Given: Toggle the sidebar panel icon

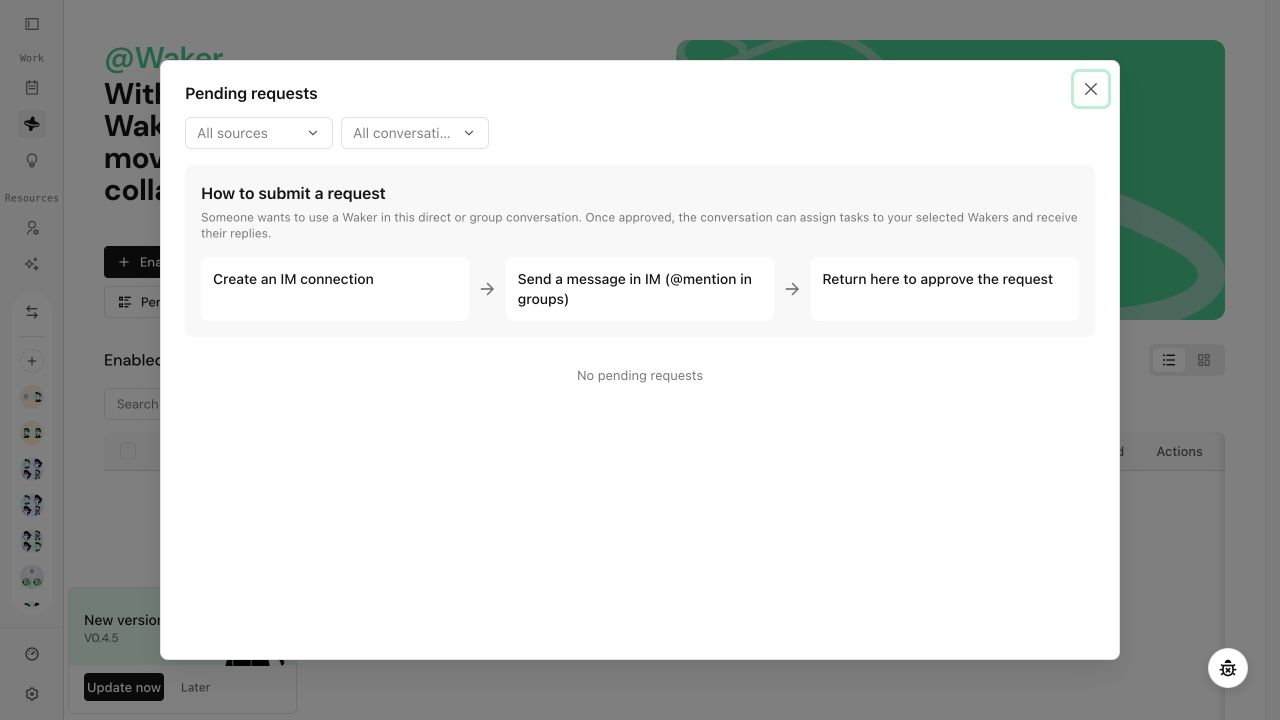Looking at the screenshot, I should pyautogui.click(x=32, y=24).
